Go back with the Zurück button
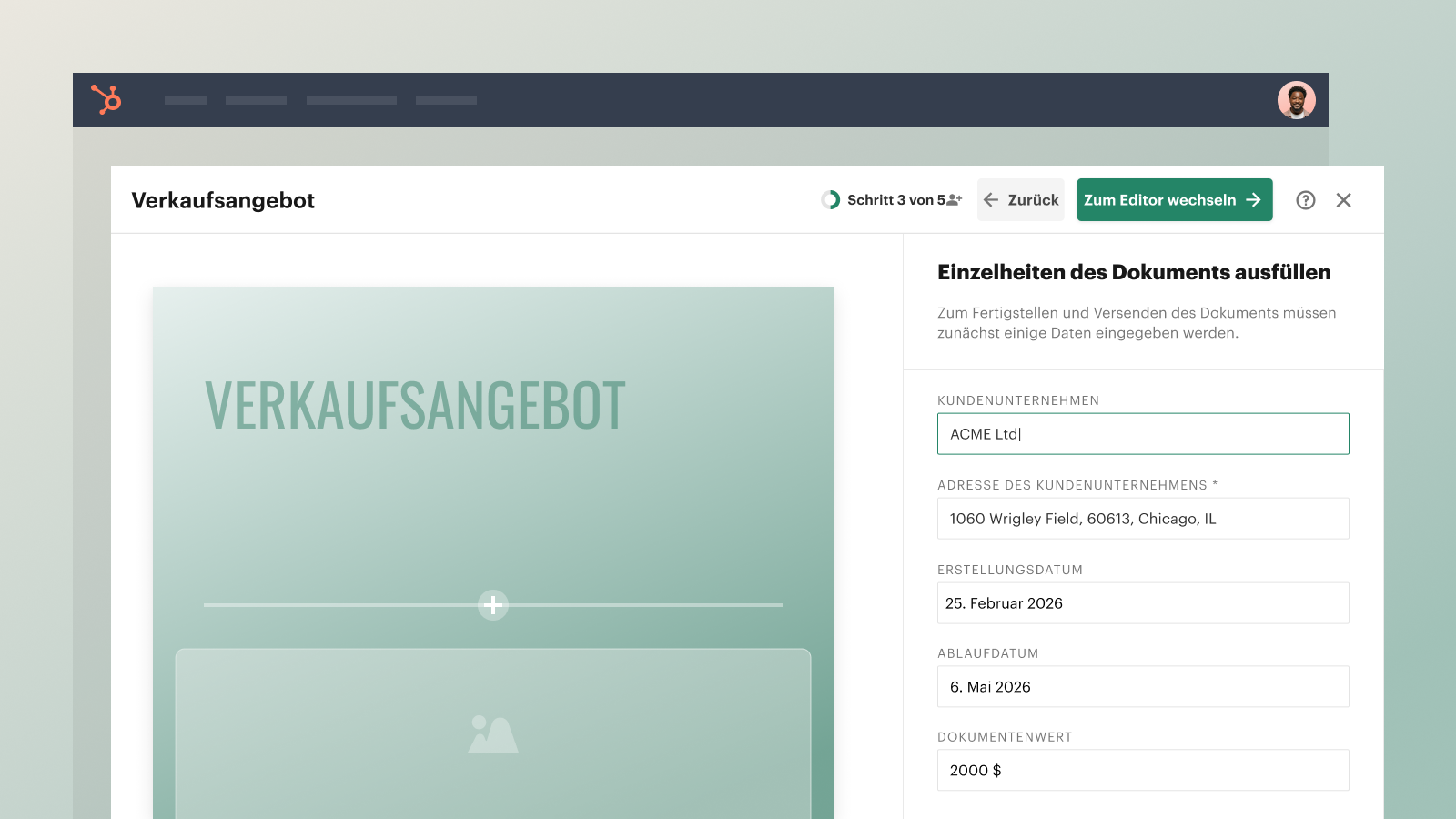The height and width of the screenshot is (819, 1456). pyautogui.click(x=1021, y=200)
